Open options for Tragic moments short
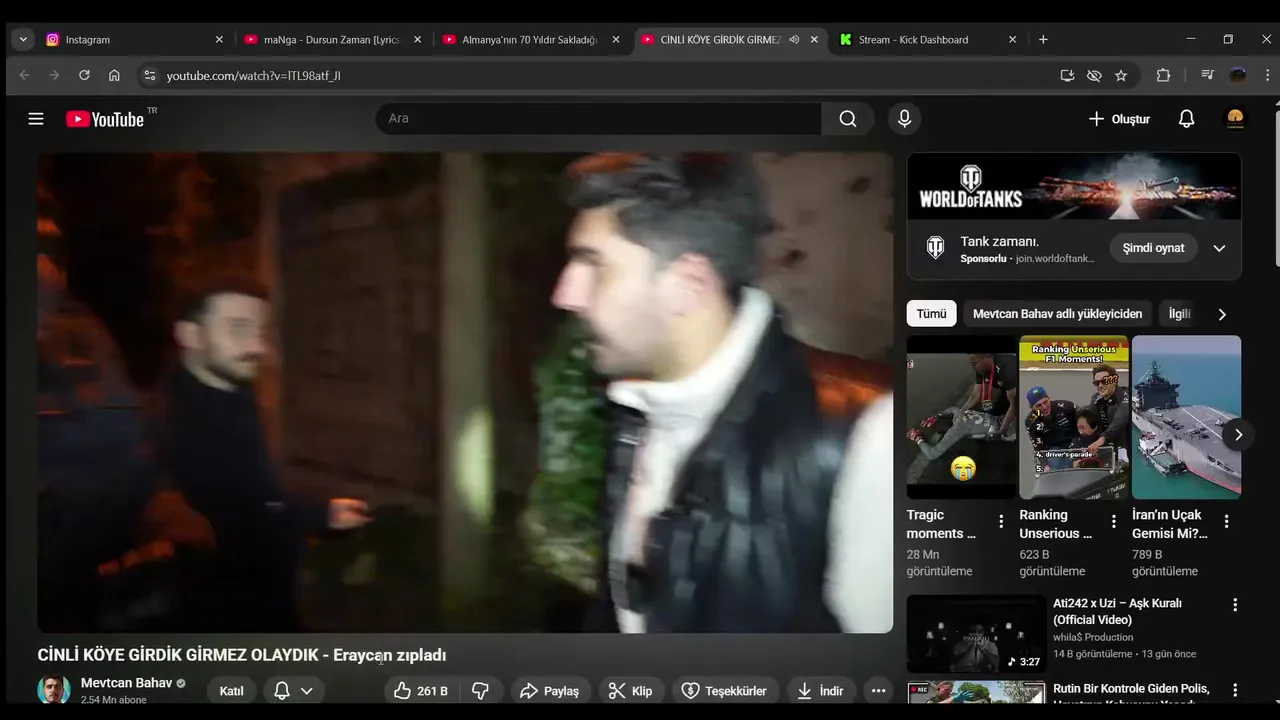Screen dimensions: 1280x720 [1001, 521]
